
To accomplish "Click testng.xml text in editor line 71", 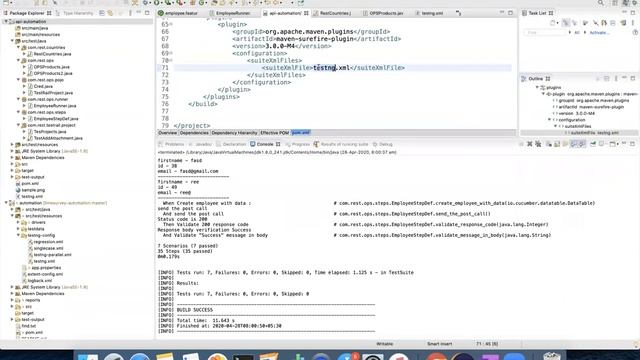I will (331, 68).
